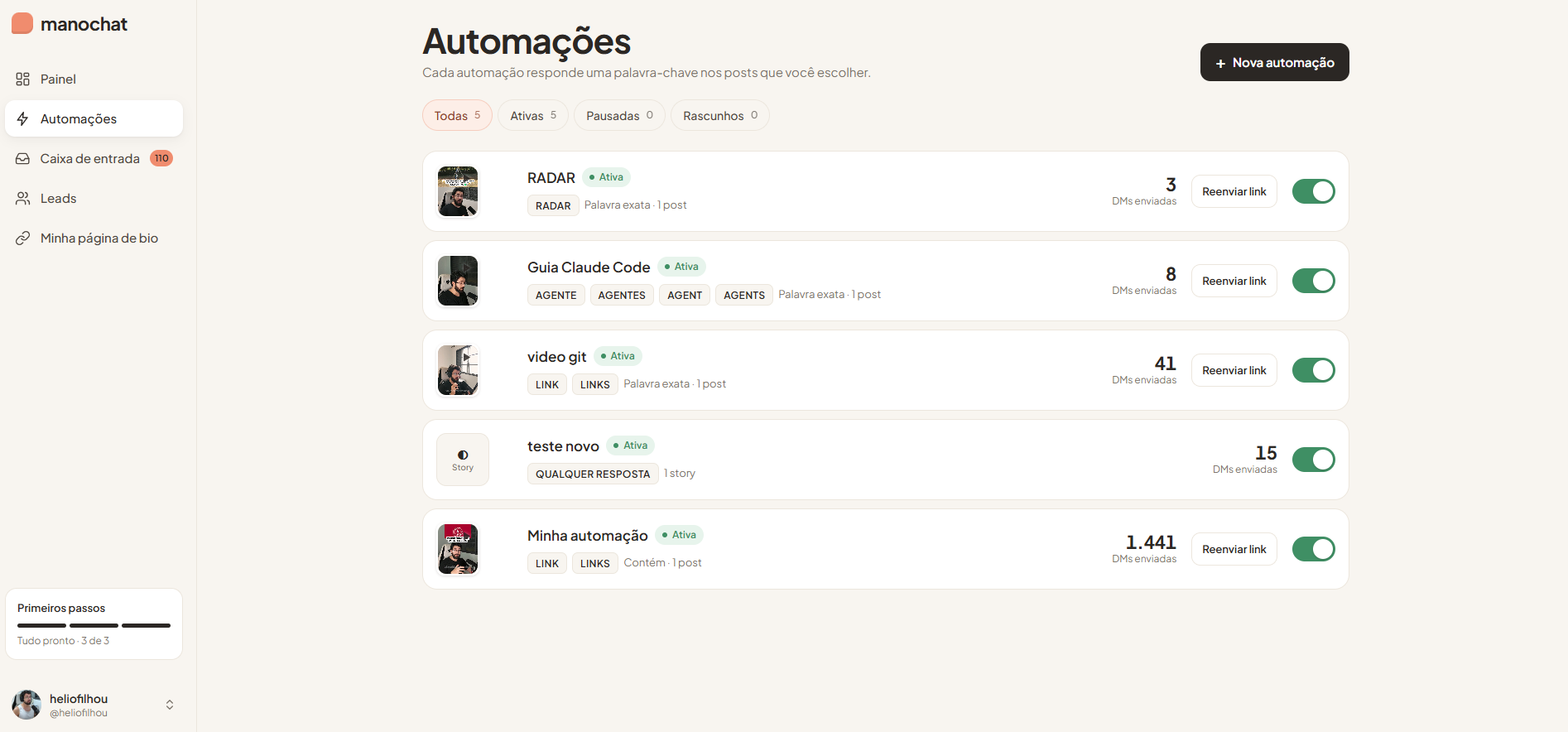Switch to the Pausadas tab

[619, 115]
